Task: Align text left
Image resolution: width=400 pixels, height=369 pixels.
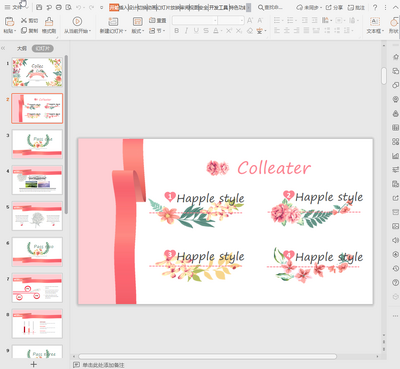Action: click(x=277, y=31)
